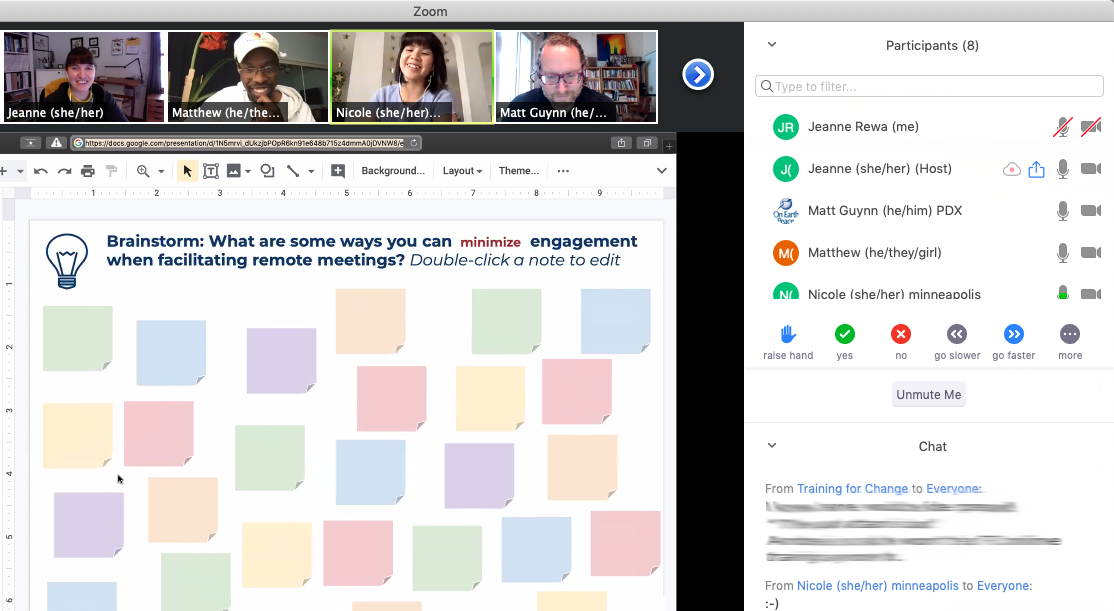Add a comment with the comment icon
Image resolution: width=1114 pixels, height=611 pixels.
pos(338,171)
